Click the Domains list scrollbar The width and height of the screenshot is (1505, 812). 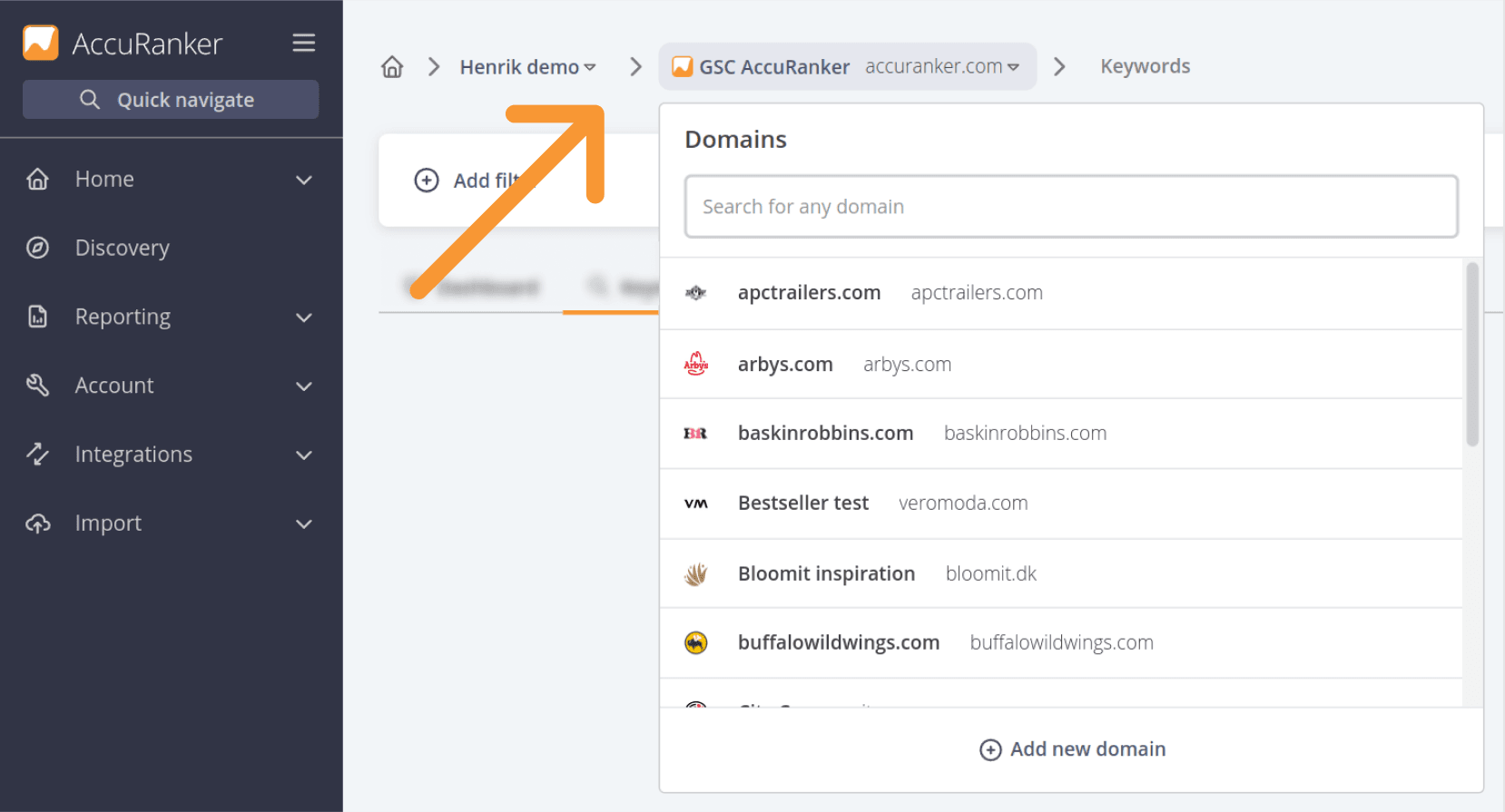click(1472, 354)
